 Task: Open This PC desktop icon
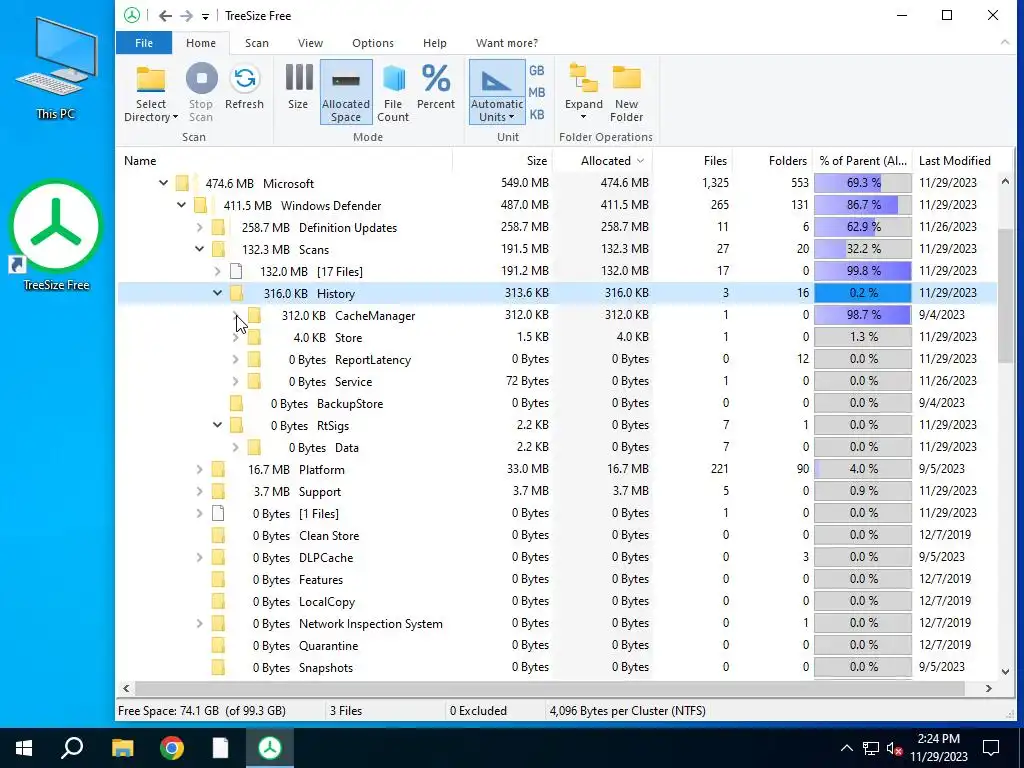coord(56,69)
